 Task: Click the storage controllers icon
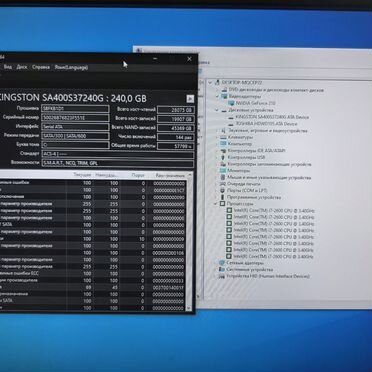223,164
